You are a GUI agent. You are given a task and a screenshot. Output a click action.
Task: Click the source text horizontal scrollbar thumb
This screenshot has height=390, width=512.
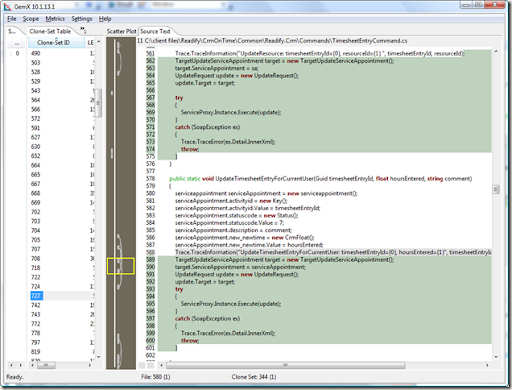click(286, 365)
